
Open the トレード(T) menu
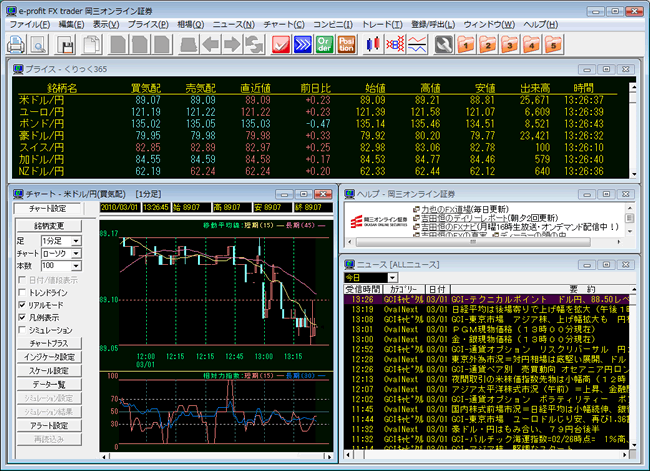pyautogui.click(x=382, y=24)
